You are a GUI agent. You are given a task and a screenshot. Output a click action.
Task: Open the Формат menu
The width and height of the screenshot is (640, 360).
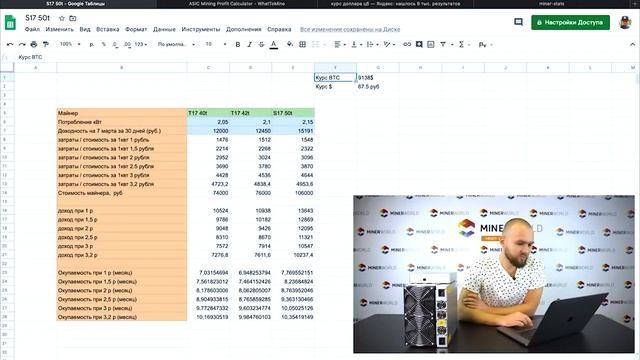pyautogui.click(x=136, y=29)
